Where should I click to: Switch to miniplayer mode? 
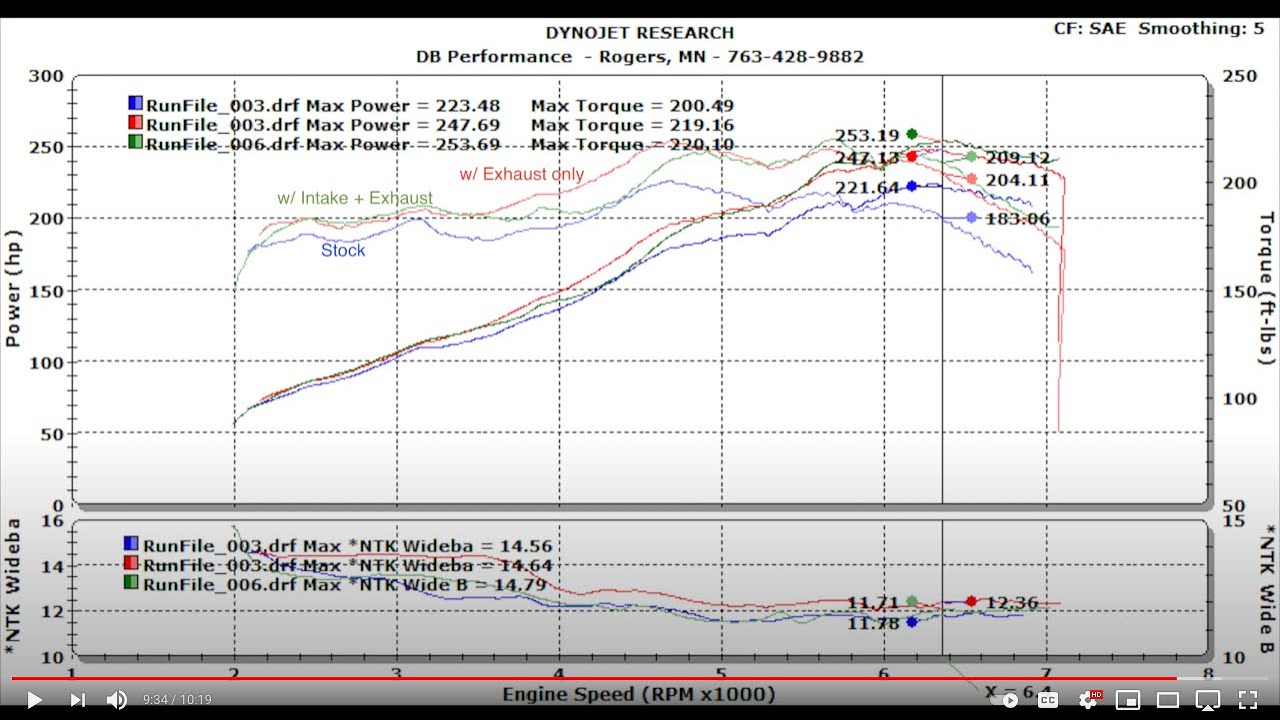pos(1128,700)
